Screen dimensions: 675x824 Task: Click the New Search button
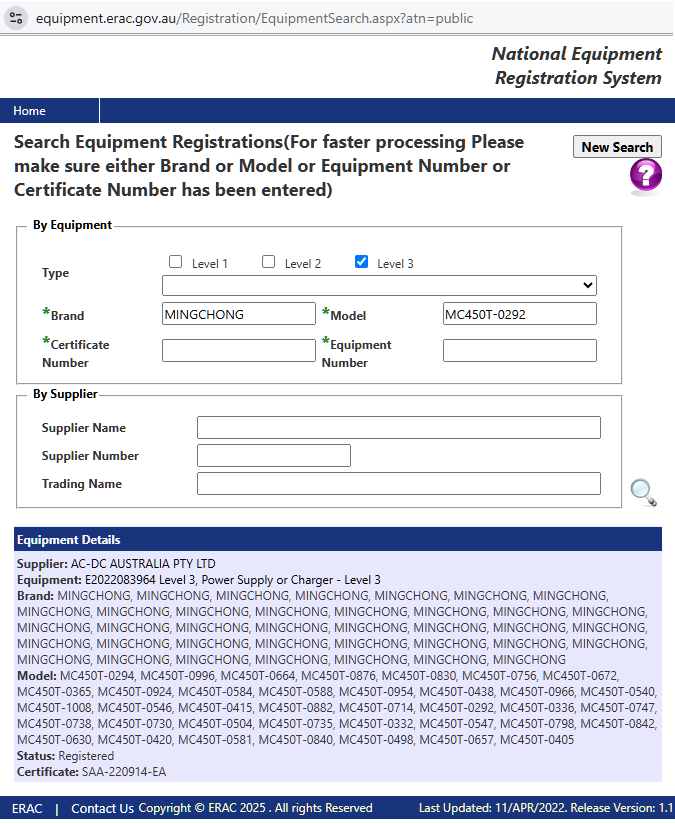[x=617, y=147]
